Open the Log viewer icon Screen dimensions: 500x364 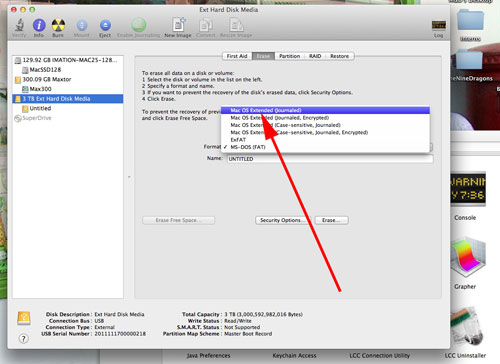coord(438,25)
